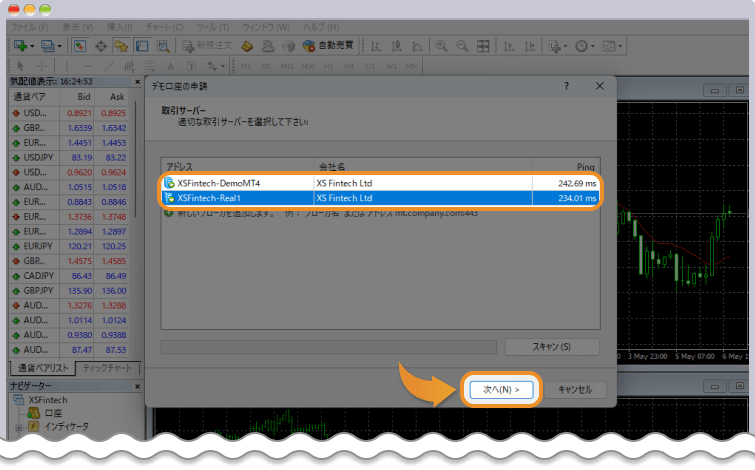
Task: Select the horizontal line tool
Action: [87, 66]
